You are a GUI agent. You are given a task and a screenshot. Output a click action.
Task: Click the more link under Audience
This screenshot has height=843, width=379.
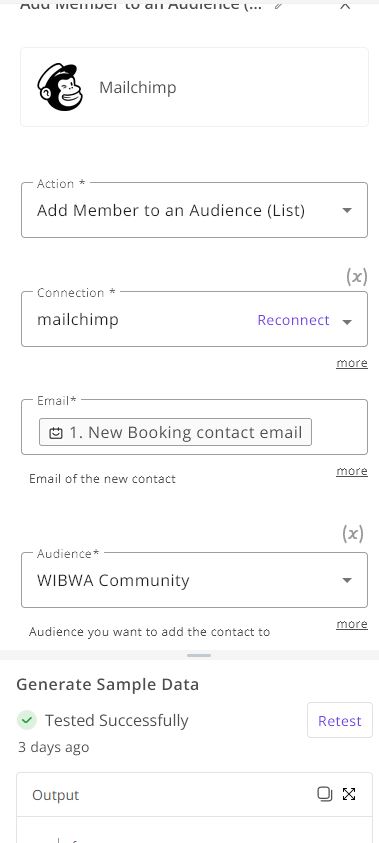point(352,624)
